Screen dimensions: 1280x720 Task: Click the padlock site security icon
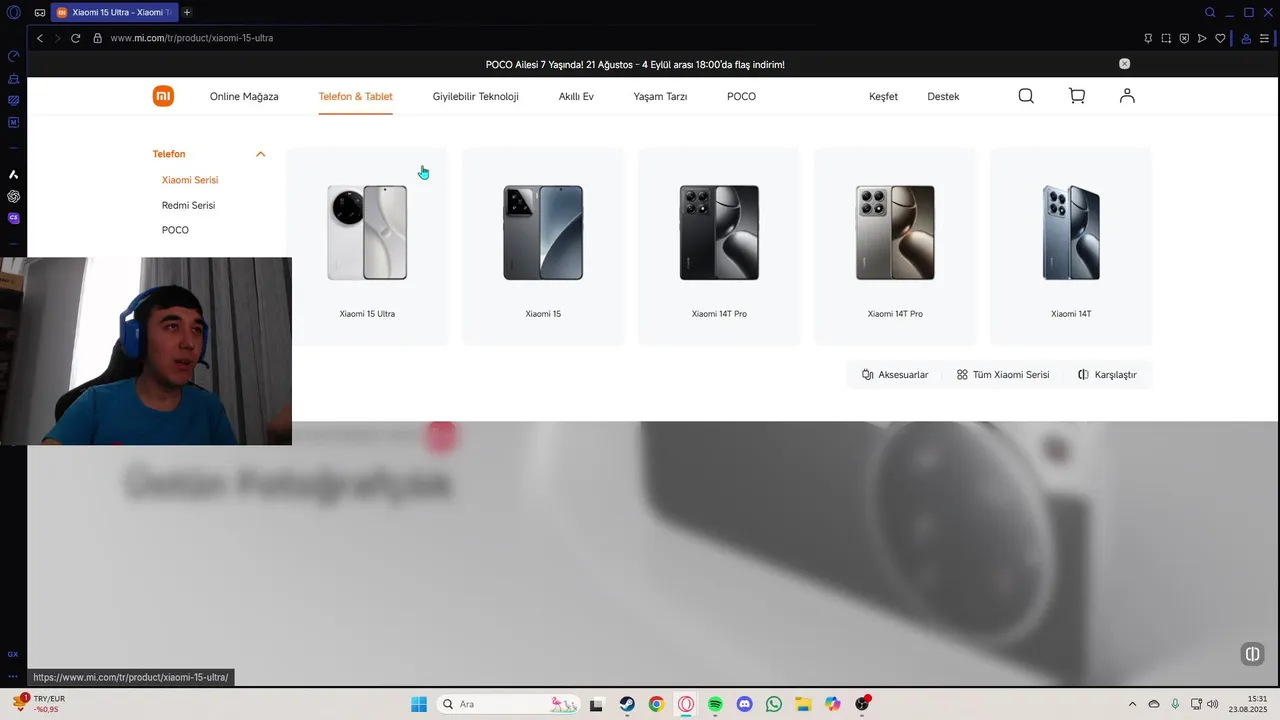tap(98, 38)
